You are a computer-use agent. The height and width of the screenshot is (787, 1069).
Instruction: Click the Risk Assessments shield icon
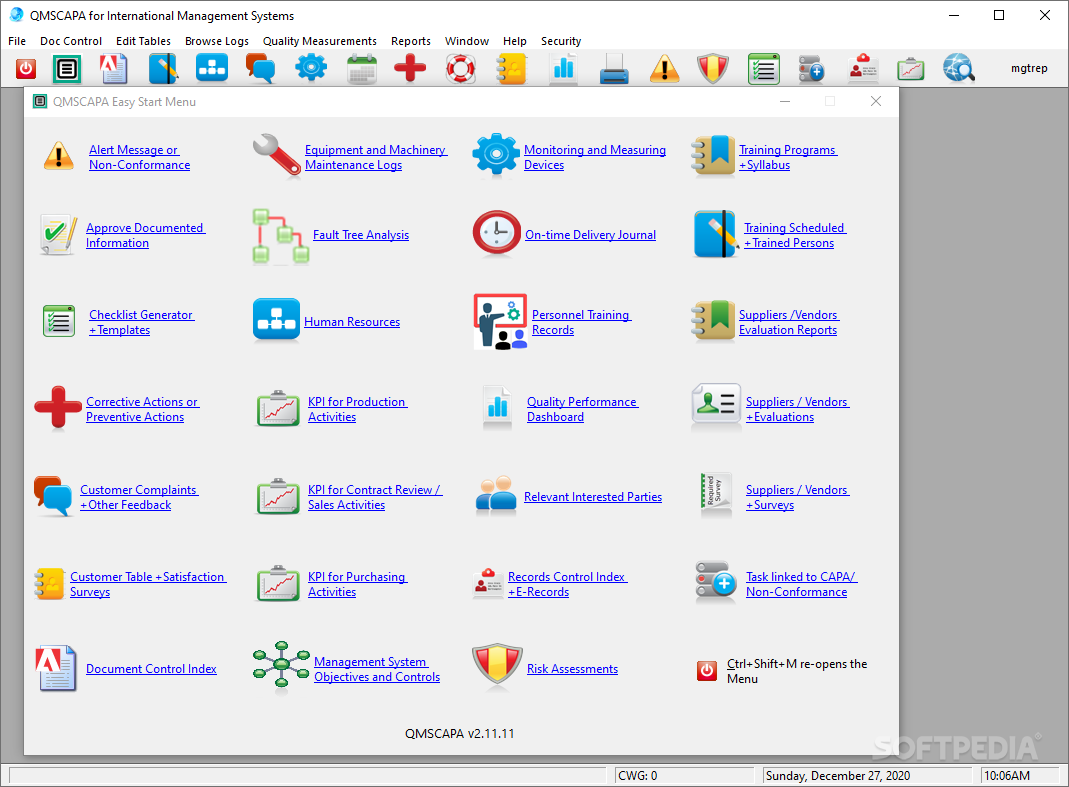497,664
